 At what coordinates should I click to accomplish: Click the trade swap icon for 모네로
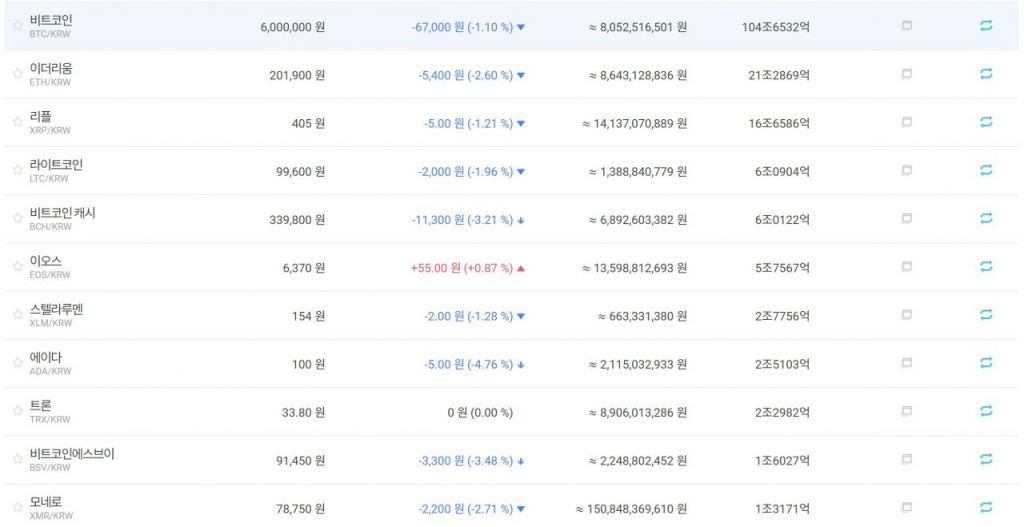tap(986, 507)
